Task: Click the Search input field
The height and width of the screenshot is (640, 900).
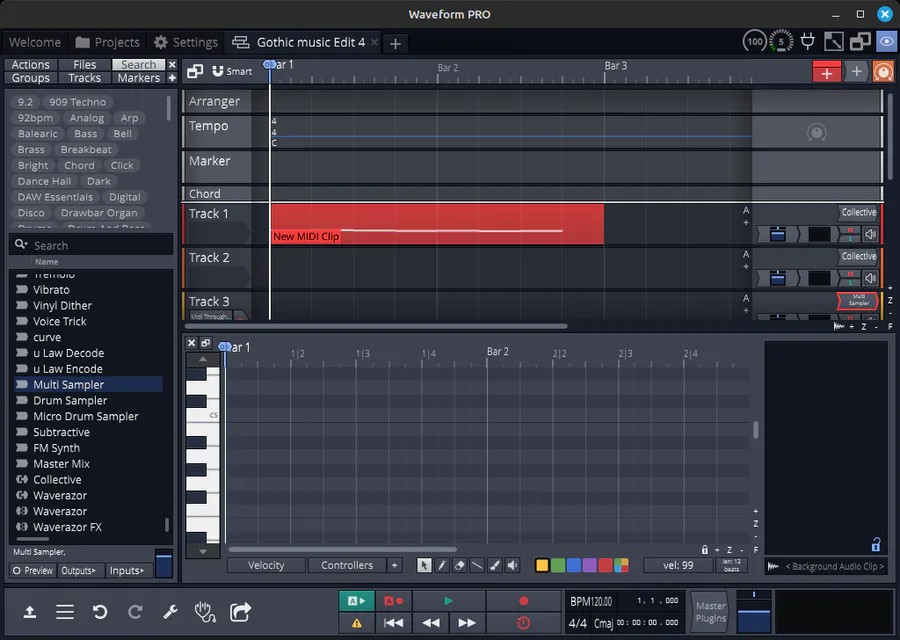Action: pyautogui.click(x=92, y=245)
